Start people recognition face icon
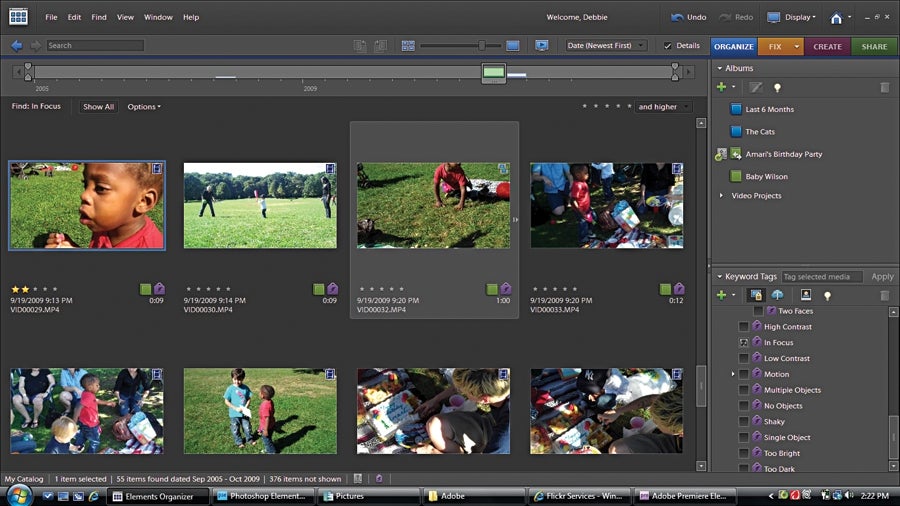Screen dimensions: 900x506 (806, 295)
